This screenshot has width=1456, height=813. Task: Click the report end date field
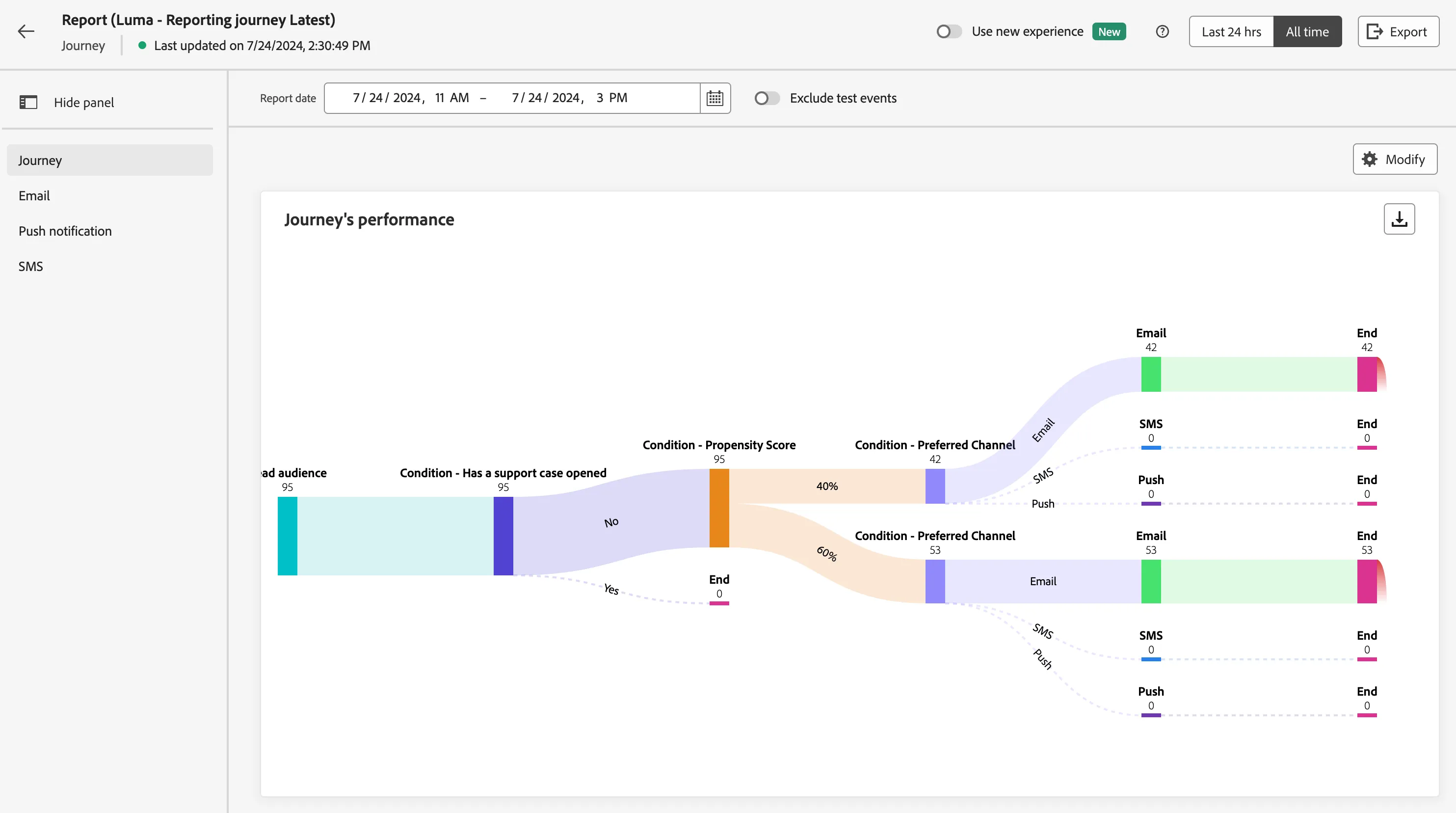click(569, 98)
